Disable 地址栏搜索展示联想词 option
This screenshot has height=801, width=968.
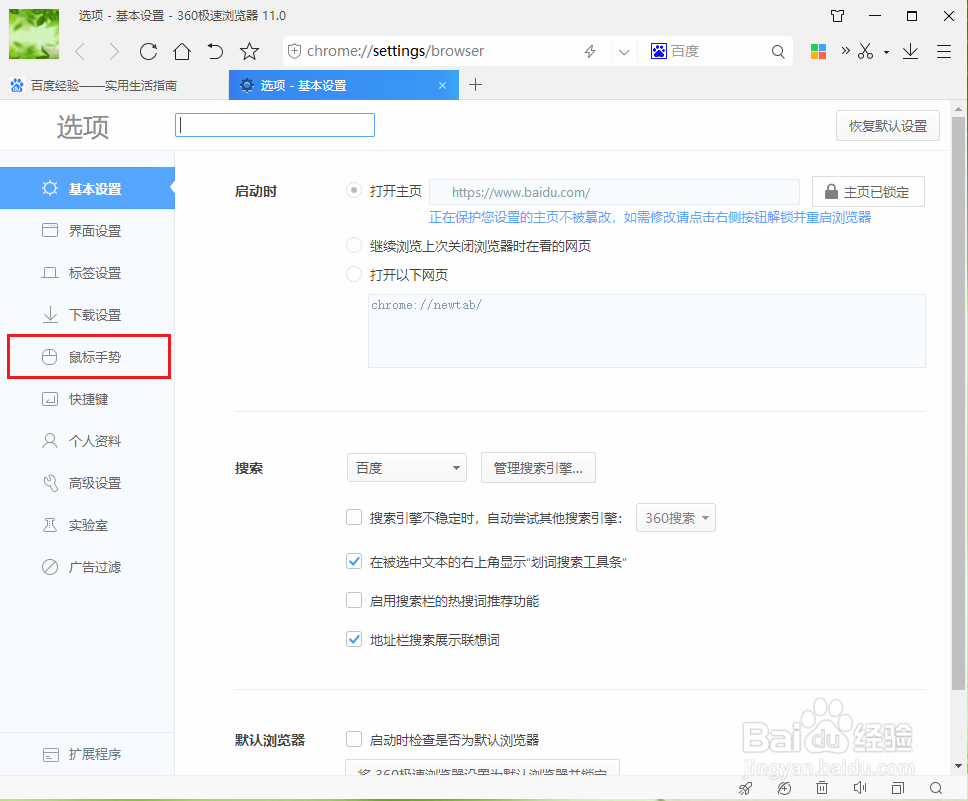(x=354, y=639)
